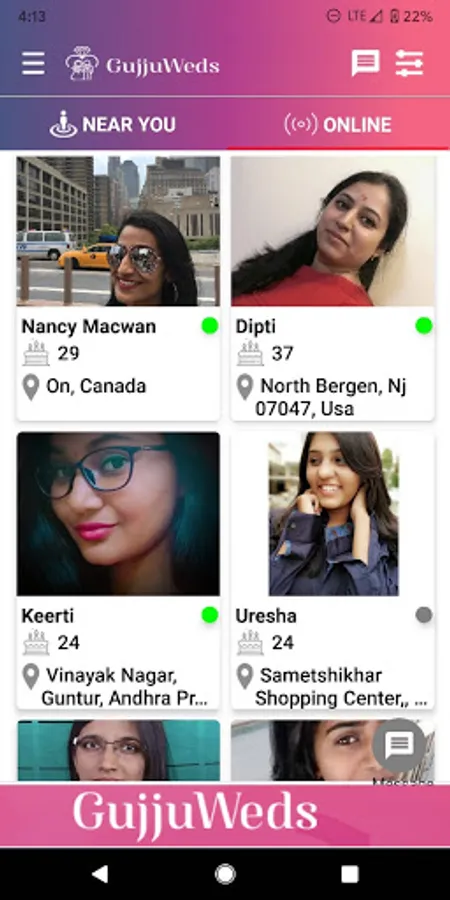Tap the GujjuWeds bottom banner
Image resolution: width=450 pixels, height=900 pixels.
[x=225, y=816]
